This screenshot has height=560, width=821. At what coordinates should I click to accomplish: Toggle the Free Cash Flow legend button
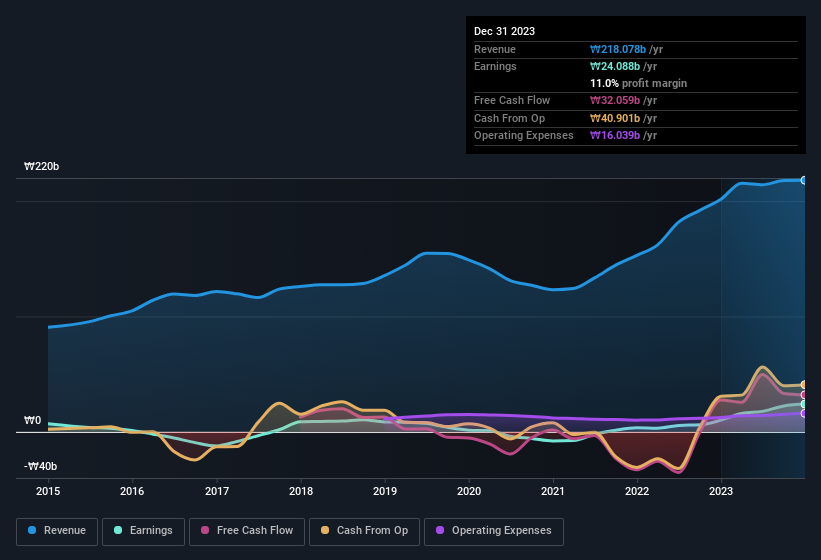pos(247,531)
